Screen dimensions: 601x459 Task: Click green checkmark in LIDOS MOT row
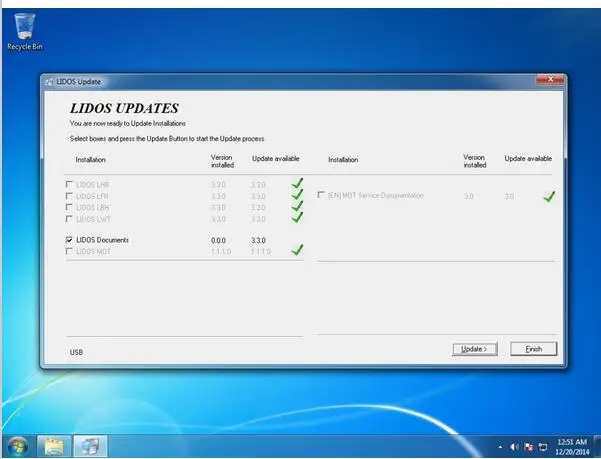(297, 250)
